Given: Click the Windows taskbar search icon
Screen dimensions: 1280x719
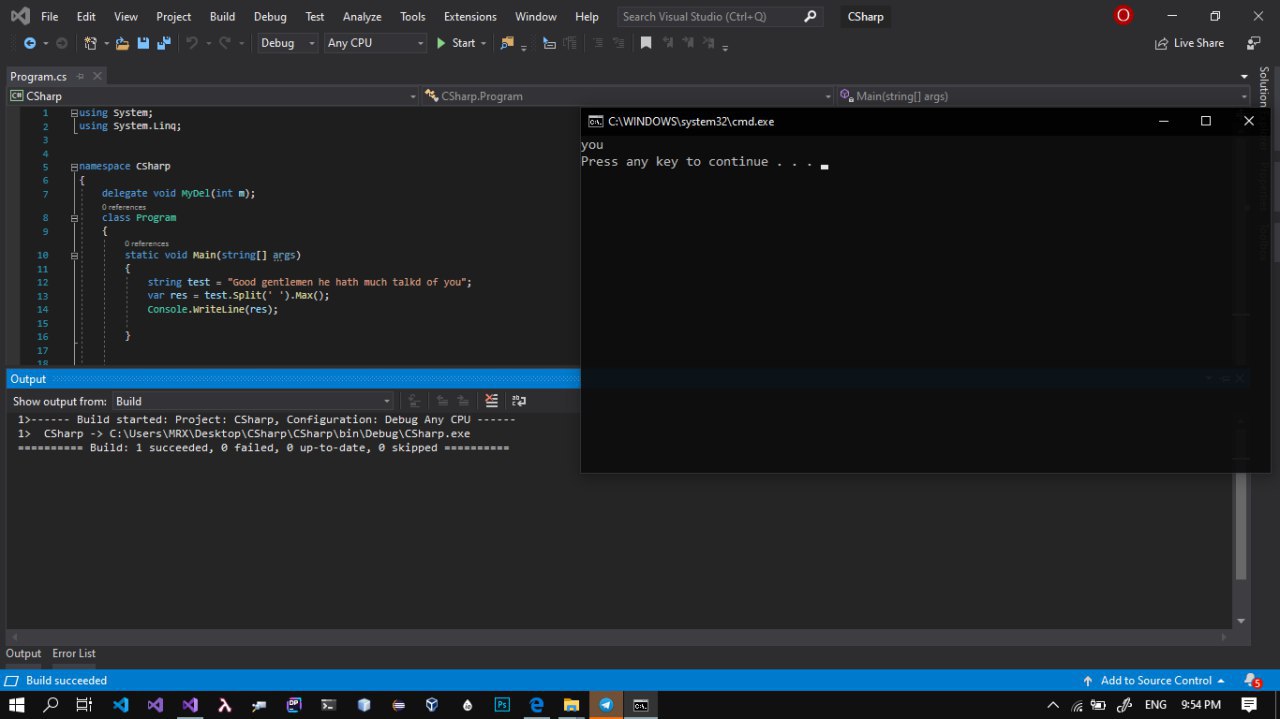Looking at the screenshot, I should 51,705.
